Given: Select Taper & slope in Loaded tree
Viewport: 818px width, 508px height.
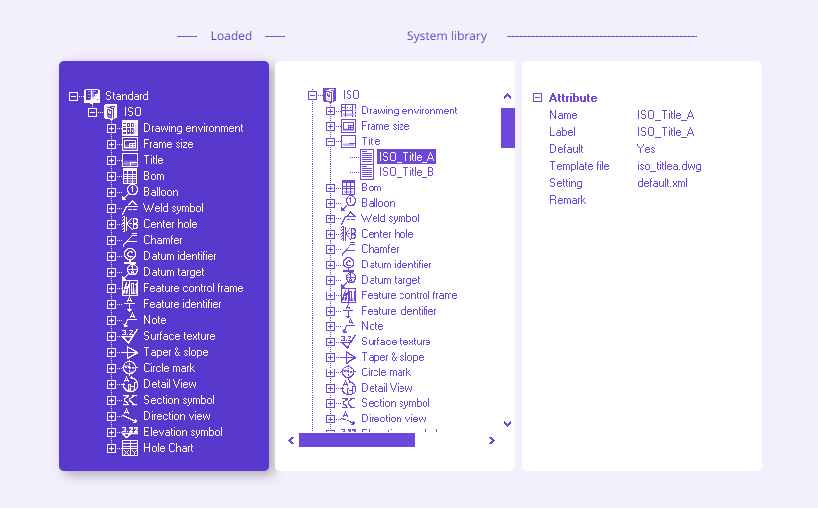Looking at the screenshot, I should tap(175, 352).
